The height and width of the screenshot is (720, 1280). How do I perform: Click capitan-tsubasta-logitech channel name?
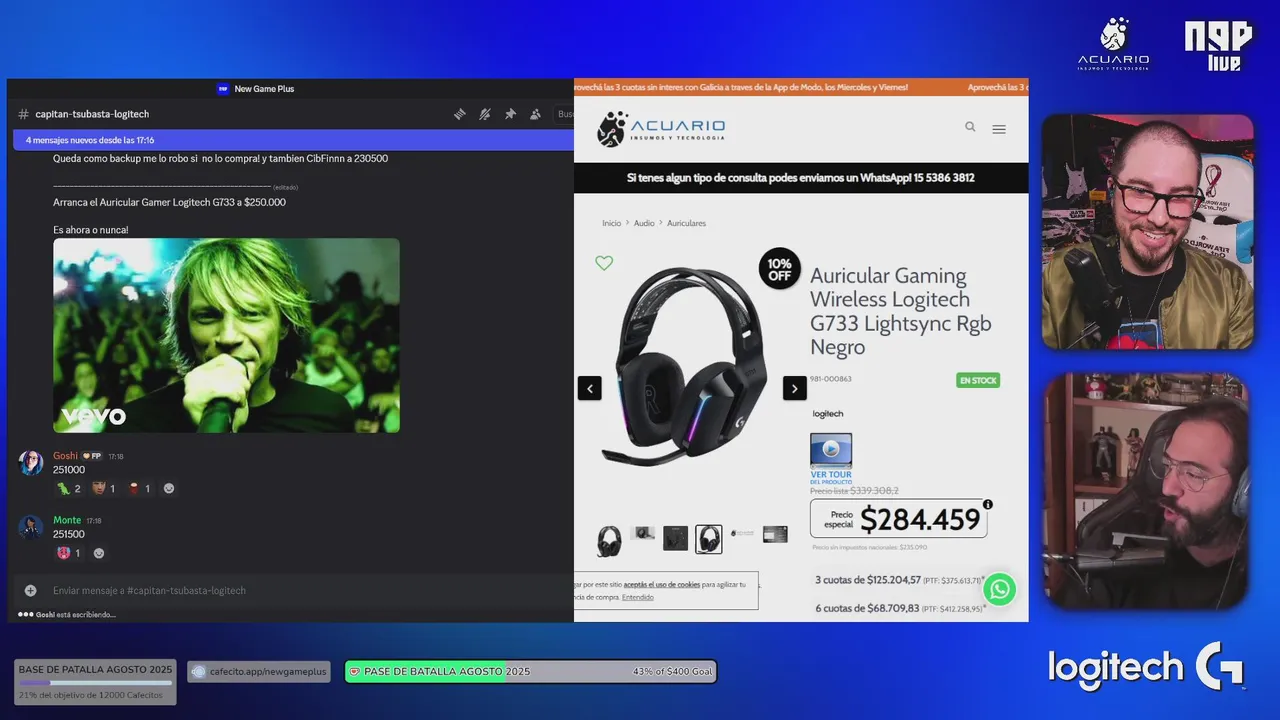pyautogui.click(x=92, y=114)
